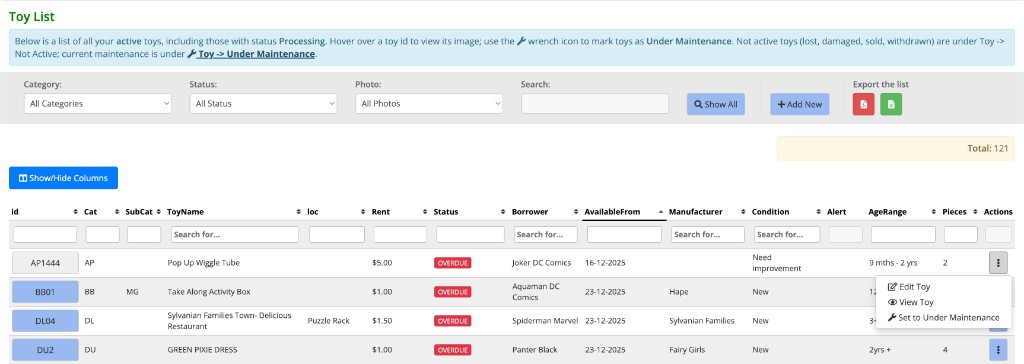Click toy id button DU2
The width and height of the screenshot is (1024, 364).
coord(45,350)
